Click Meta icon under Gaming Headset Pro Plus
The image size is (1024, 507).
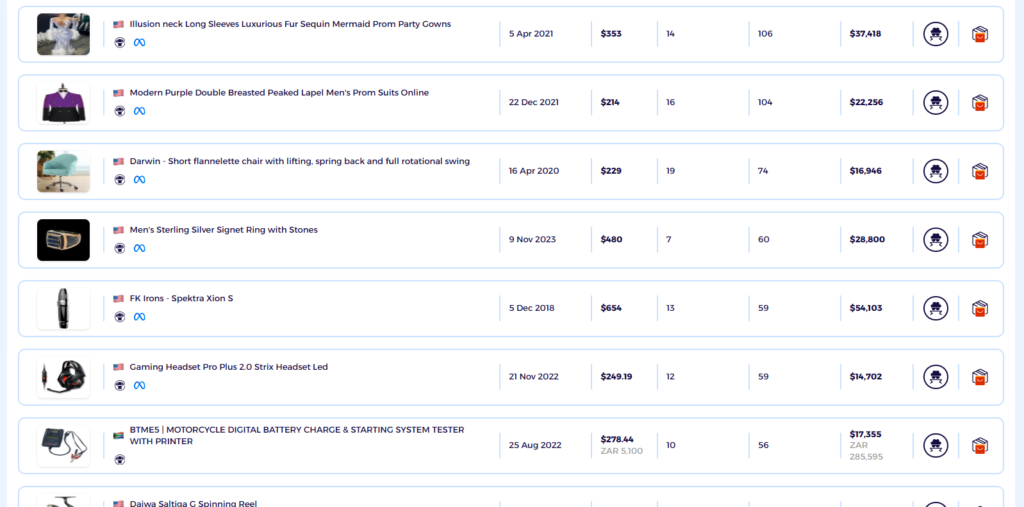click(x=139, y=385)
